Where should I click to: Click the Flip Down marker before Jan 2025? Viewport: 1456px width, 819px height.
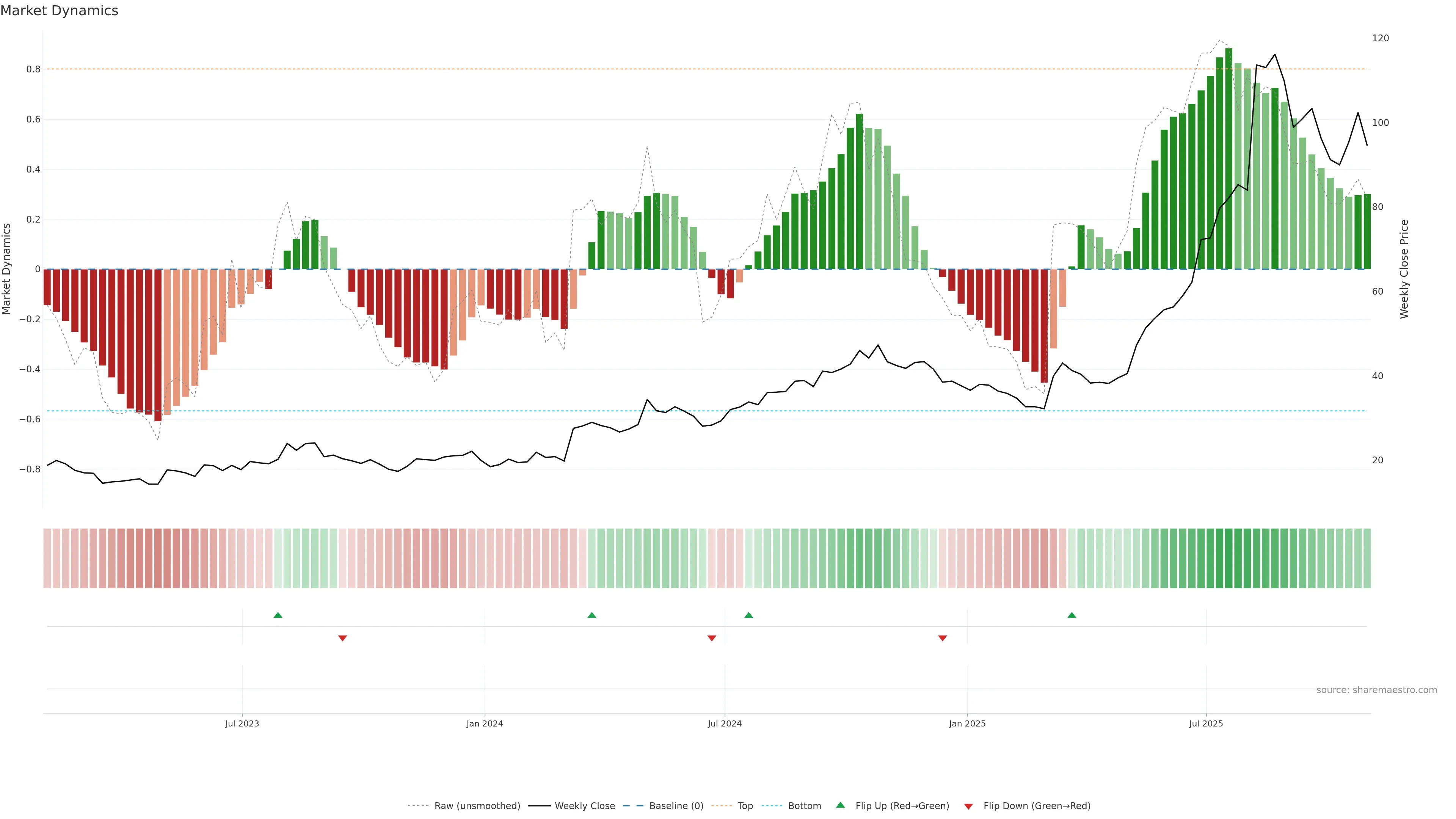(x=942, y=638)
